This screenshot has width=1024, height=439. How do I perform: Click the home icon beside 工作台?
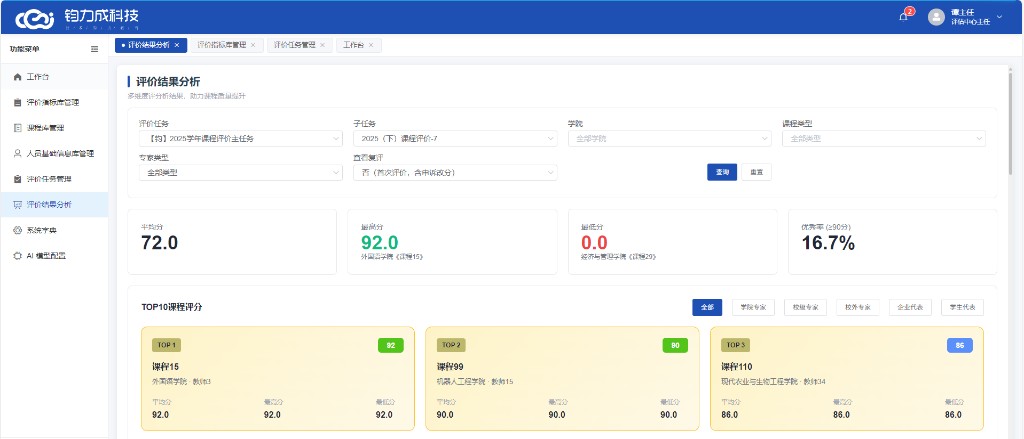18,77
